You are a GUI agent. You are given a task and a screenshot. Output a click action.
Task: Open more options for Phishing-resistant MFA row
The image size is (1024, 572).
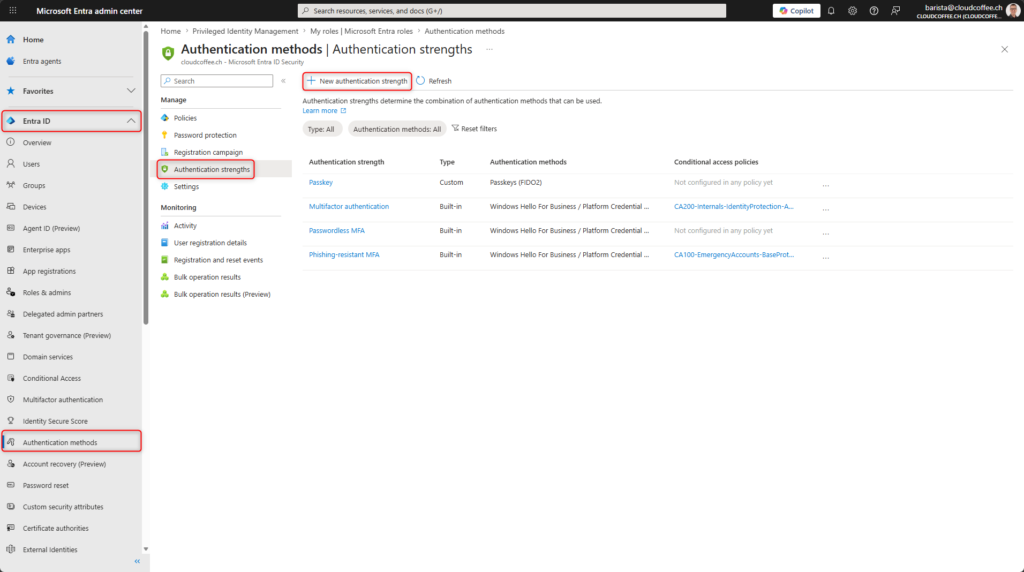coord(825,257)
